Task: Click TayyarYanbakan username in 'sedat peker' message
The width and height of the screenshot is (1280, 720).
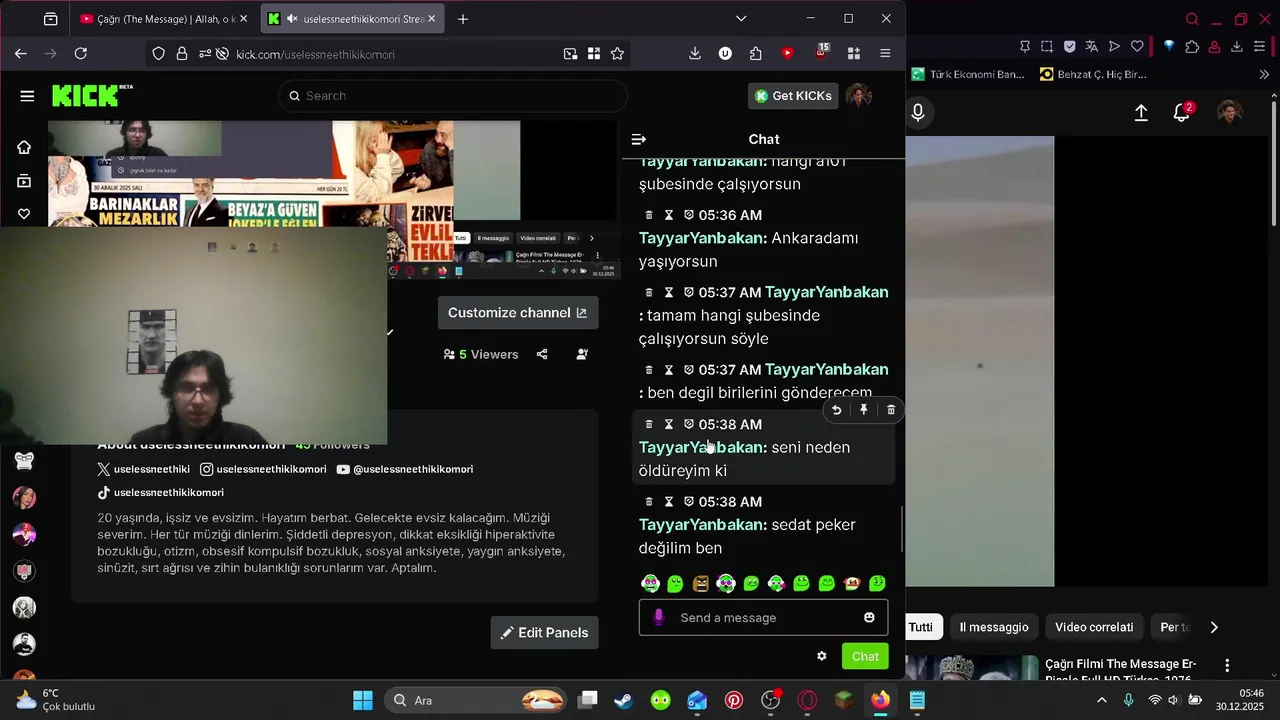Action: 703,525
